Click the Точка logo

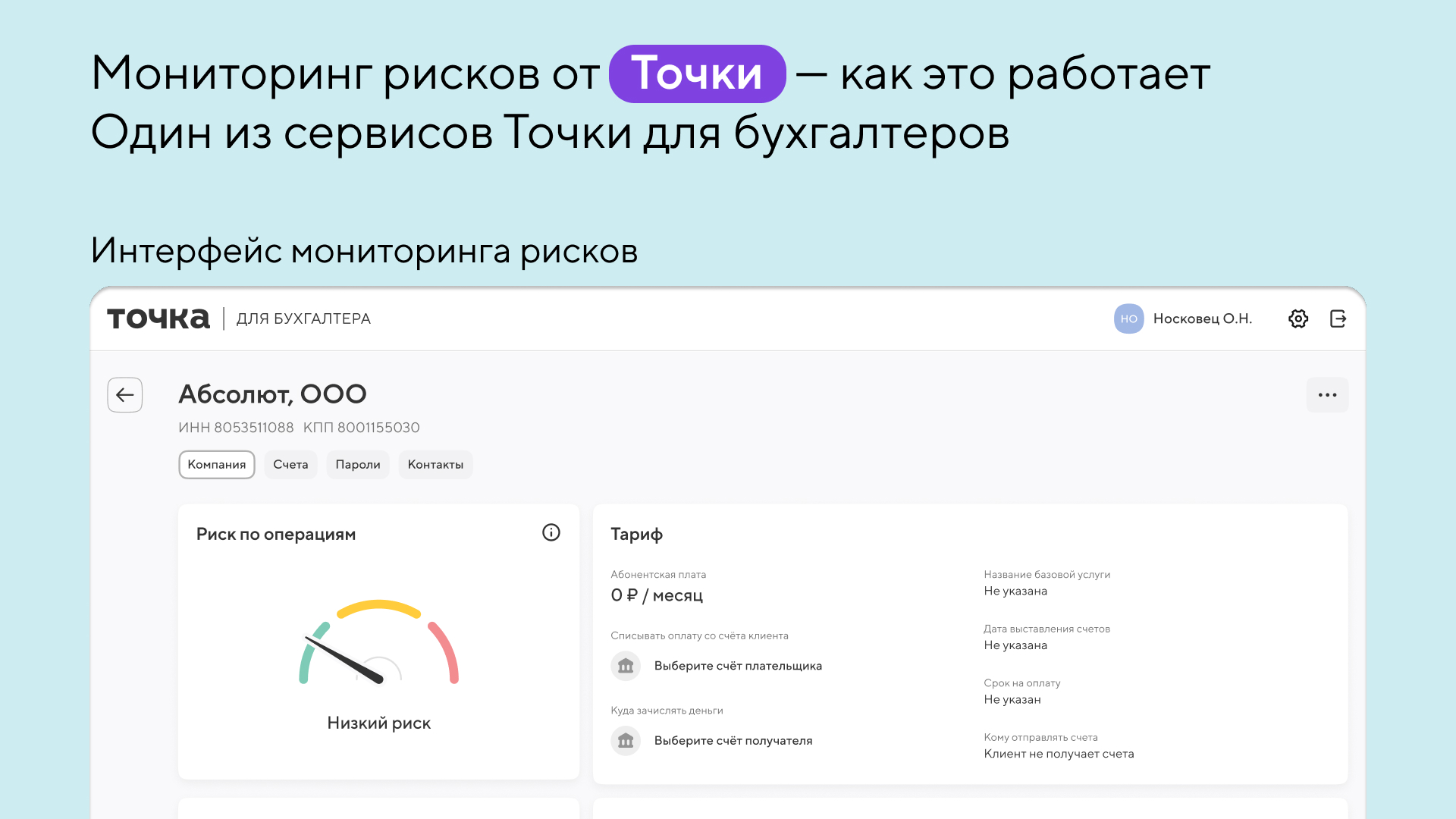pos(158,318)
